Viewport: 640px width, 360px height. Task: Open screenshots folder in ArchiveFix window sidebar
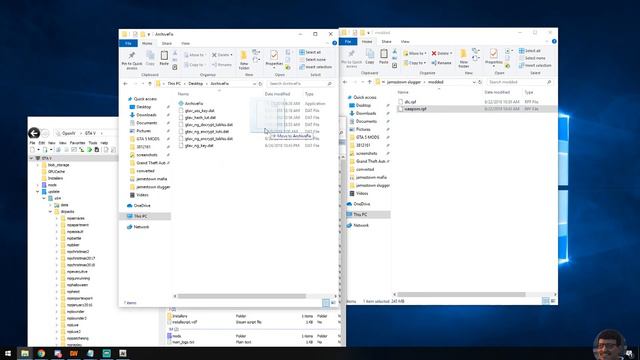(146, 155)
